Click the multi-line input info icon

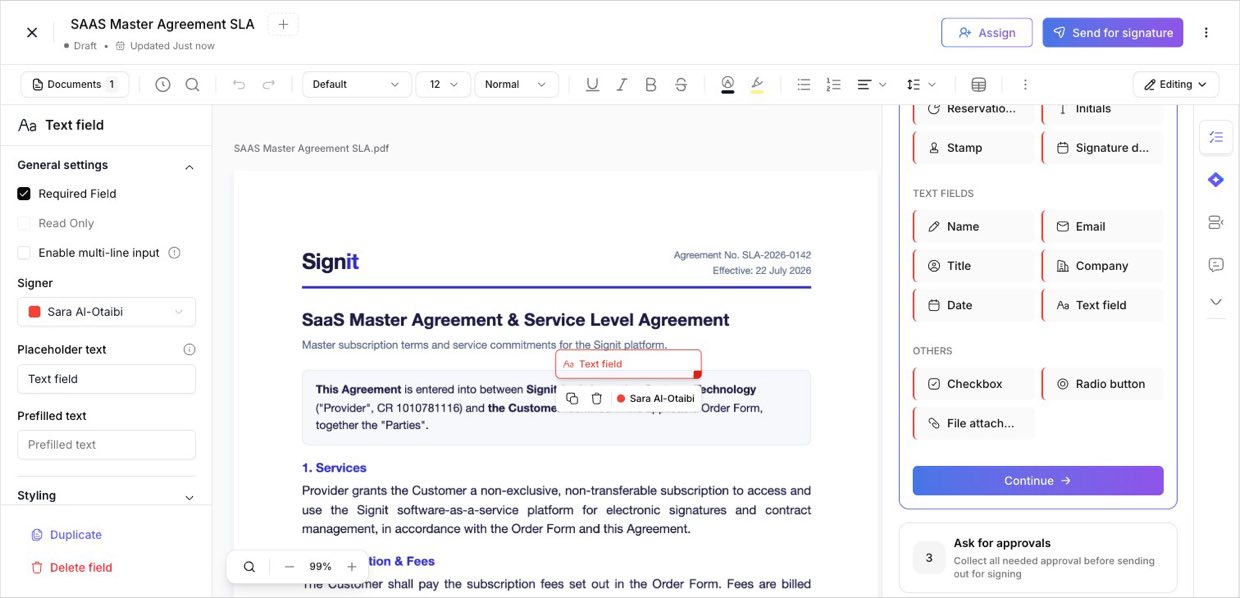[174, 253]
